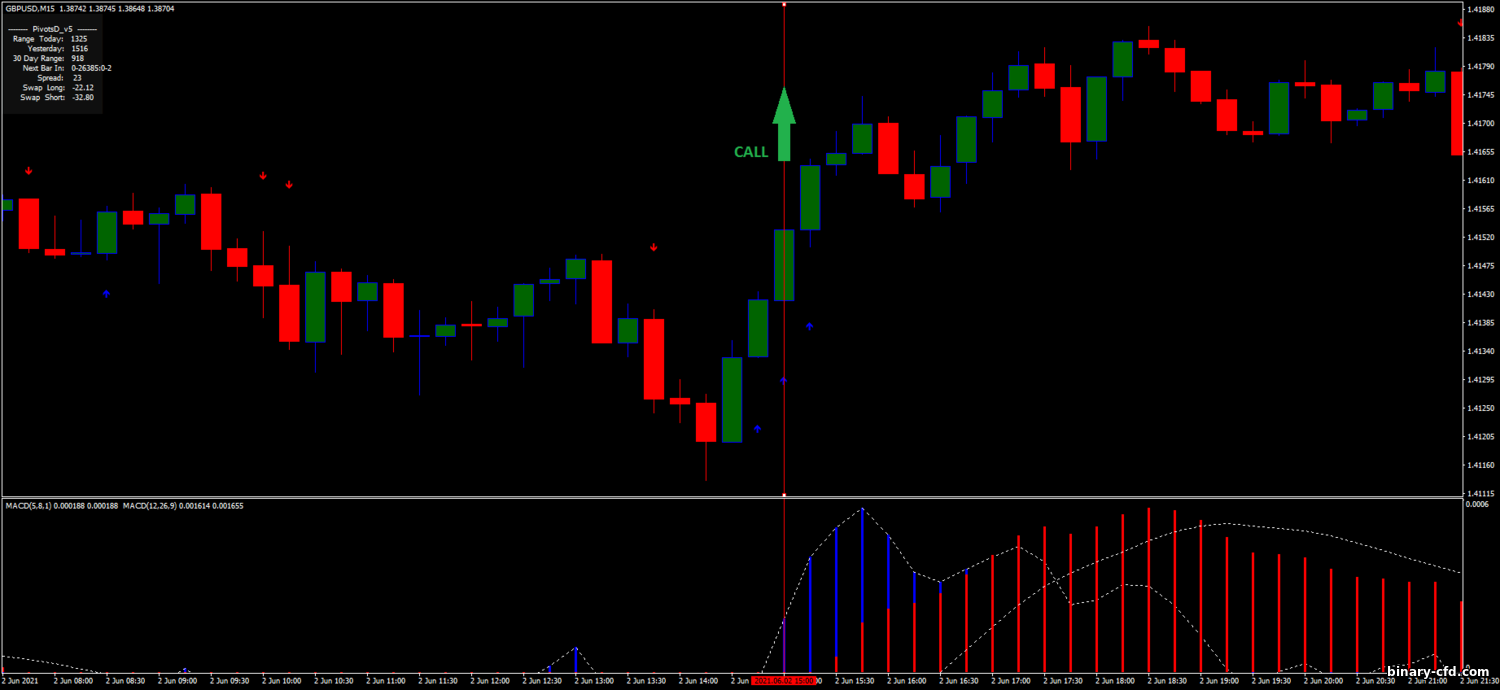
Task: Click the leftmost blue up arrow signal
Action: (106, 293)
